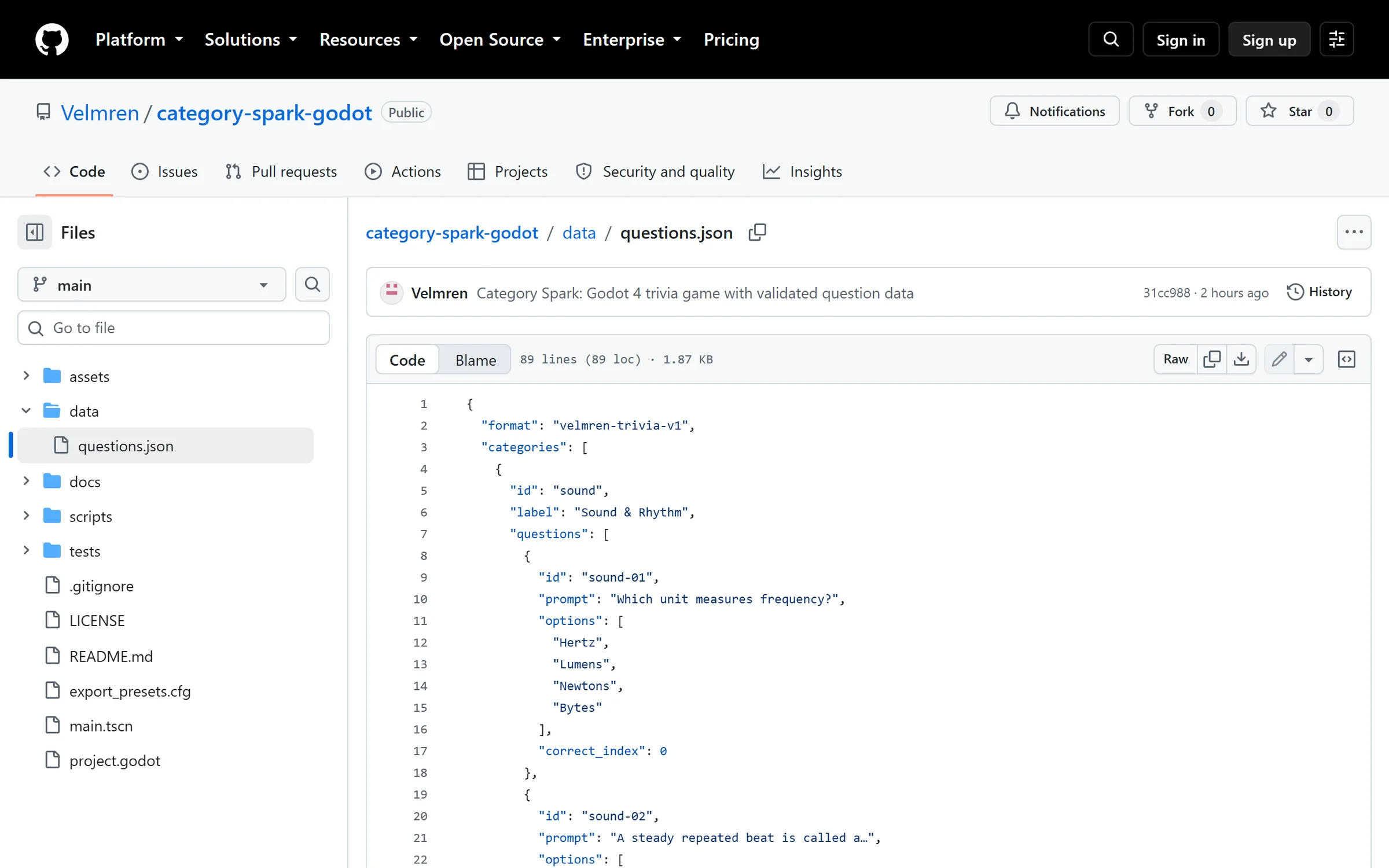1389x868 pixels.
Task: Expand the docs folder
Action: [x=26, y=481]
